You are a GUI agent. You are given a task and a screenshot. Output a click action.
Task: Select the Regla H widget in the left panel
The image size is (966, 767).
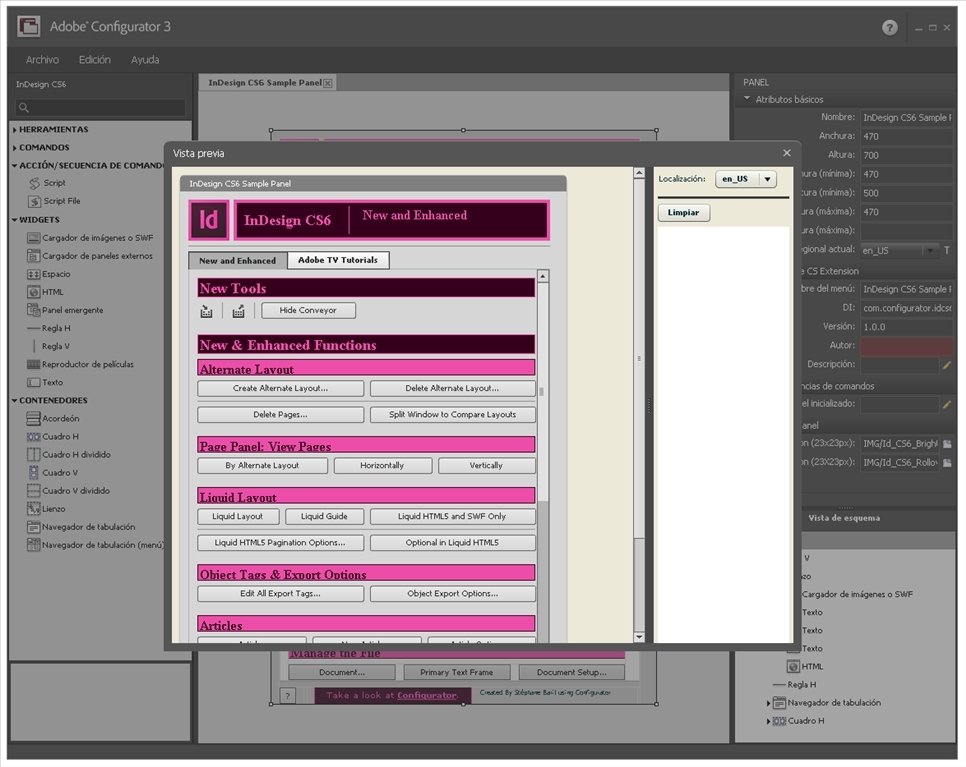[49, 328]
